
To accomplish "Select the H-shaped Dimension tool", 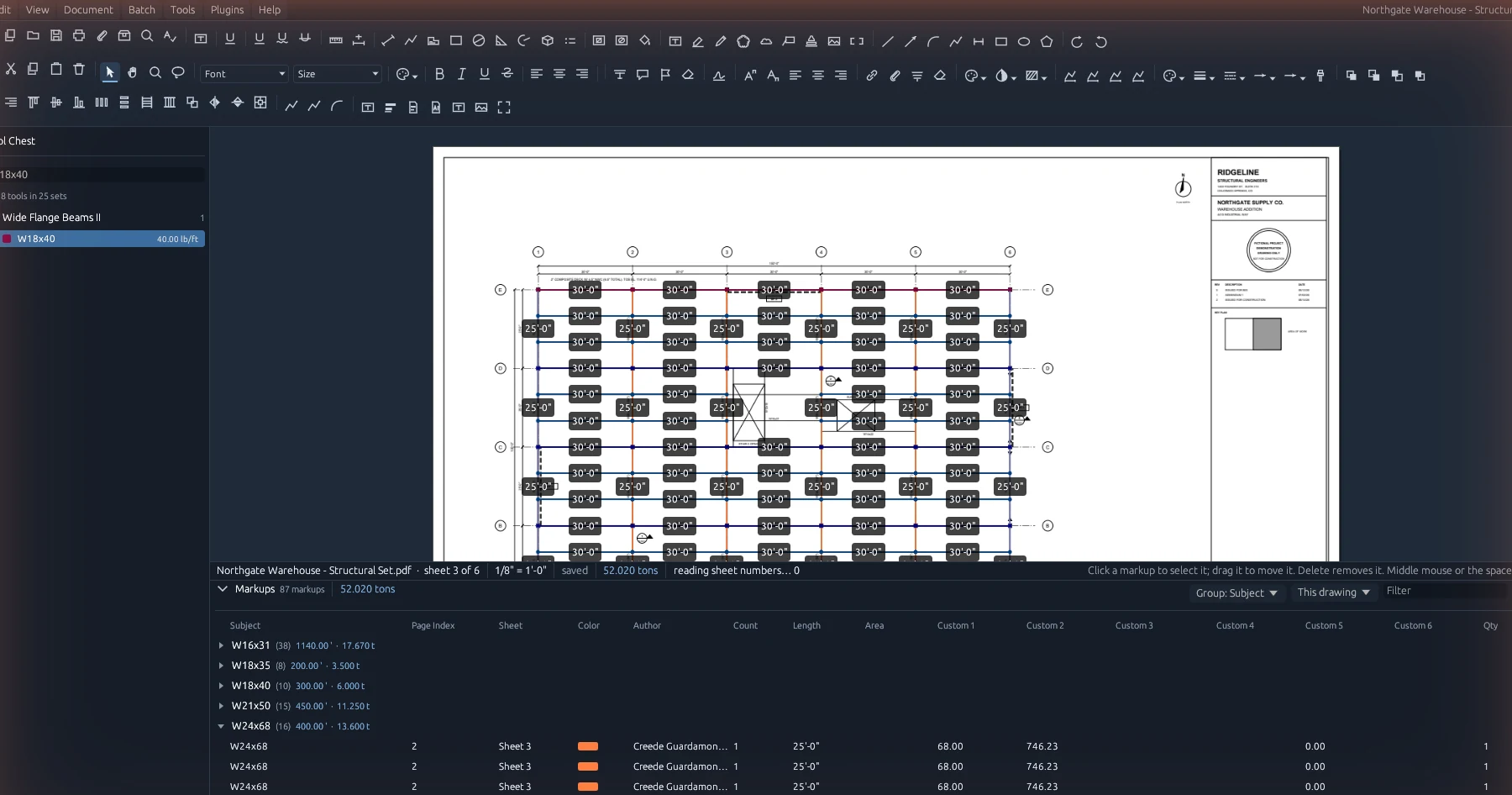I will coord(979,41).
